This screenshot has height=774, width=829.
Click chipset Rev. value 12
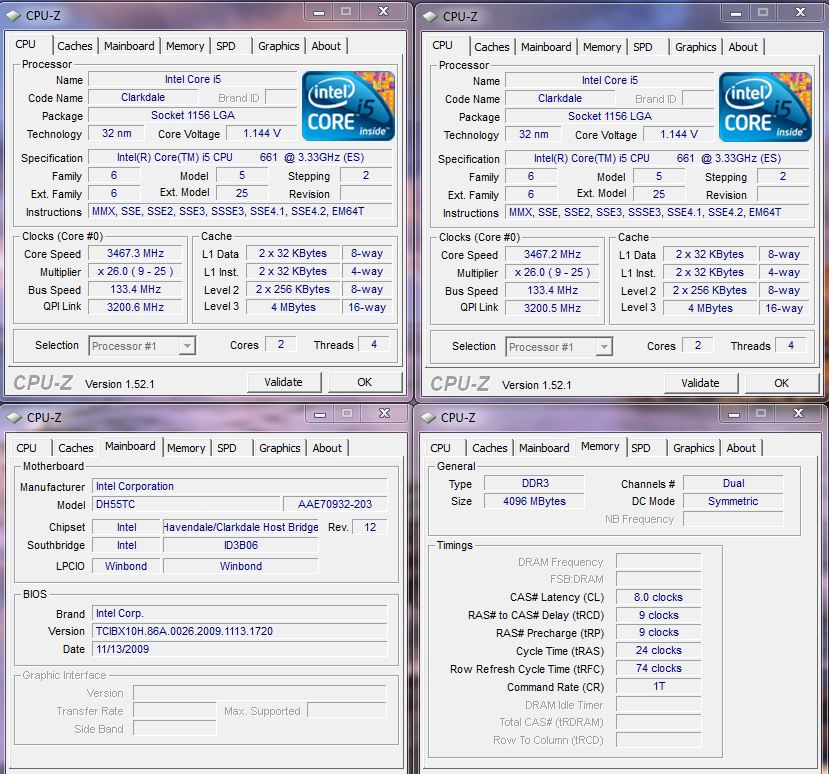pos(370,527)
